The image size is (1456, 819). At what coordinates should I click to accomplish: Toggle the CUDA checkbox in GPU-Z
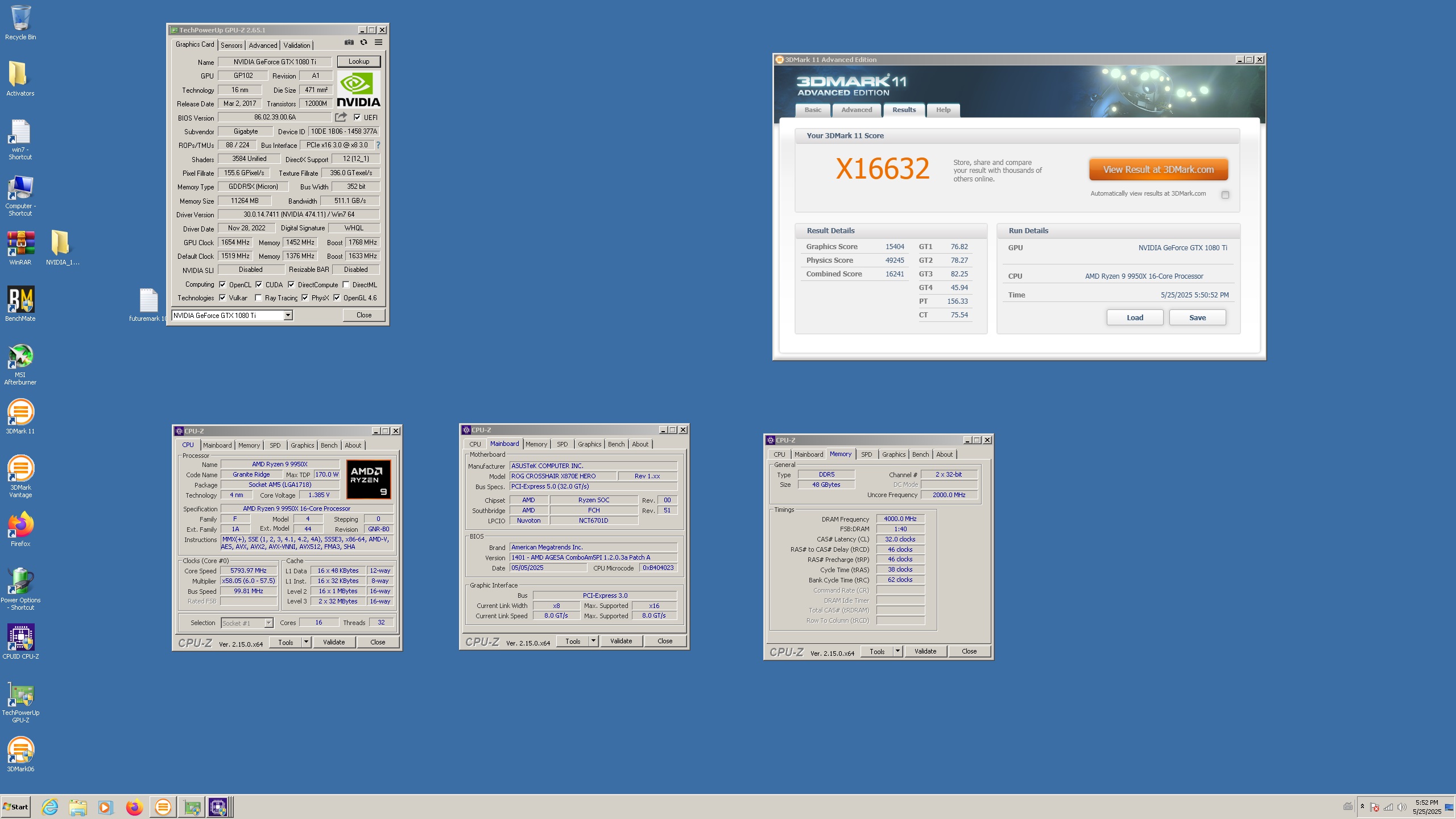click(259, 284)
